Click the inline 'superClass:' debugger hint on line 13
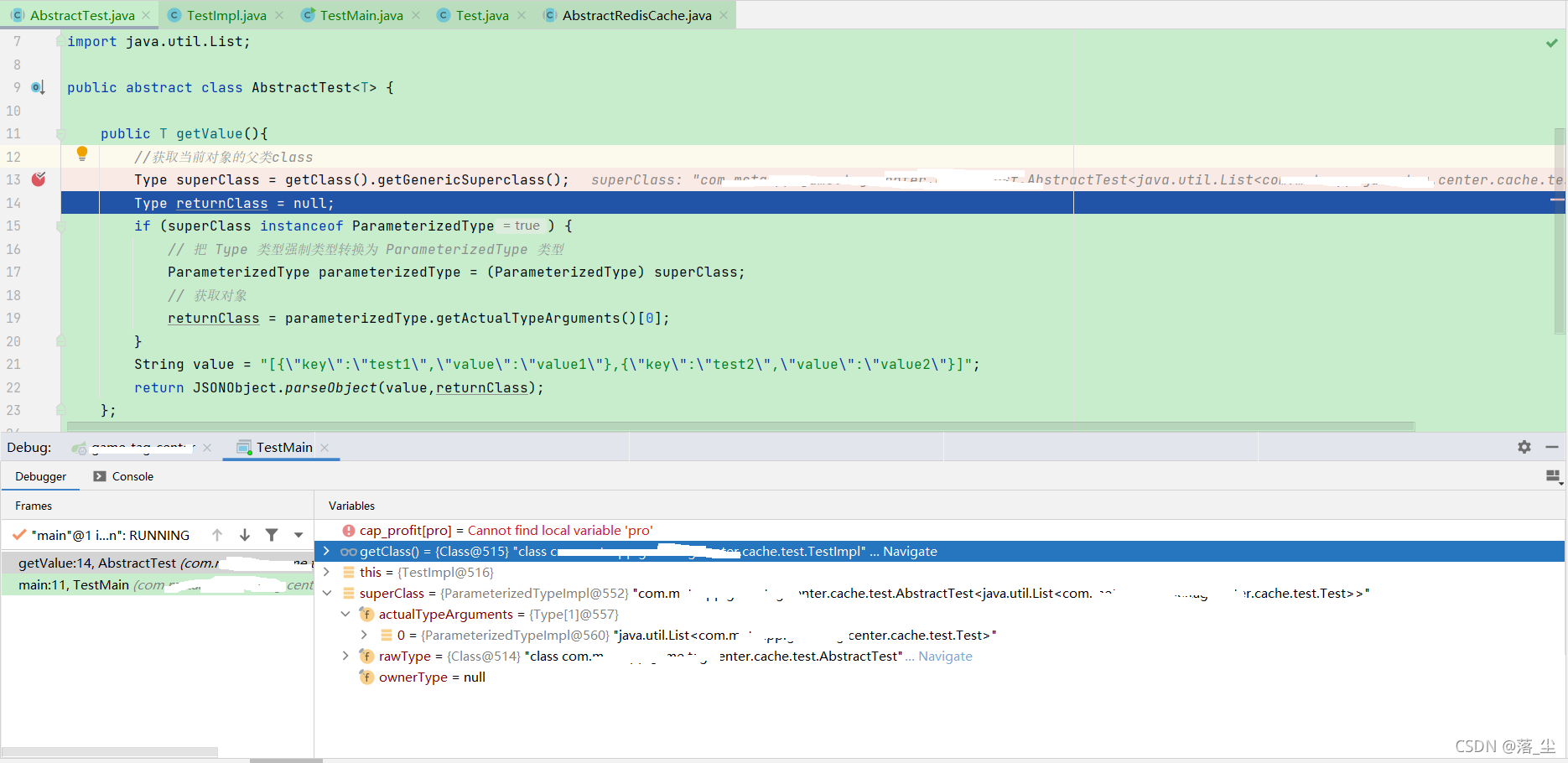 click(636, 179)
